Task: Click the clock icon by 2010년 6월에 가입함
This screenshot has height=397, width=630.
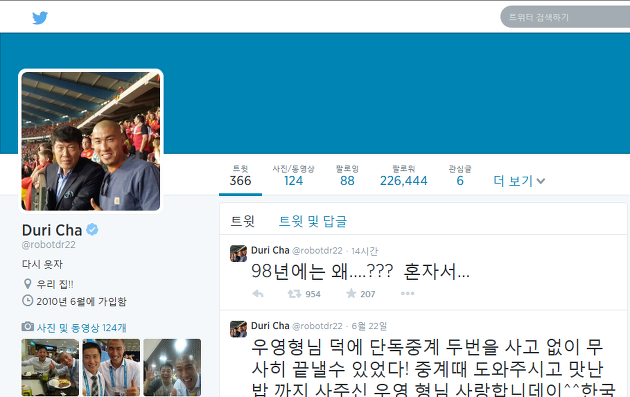Action: [27, 301]
